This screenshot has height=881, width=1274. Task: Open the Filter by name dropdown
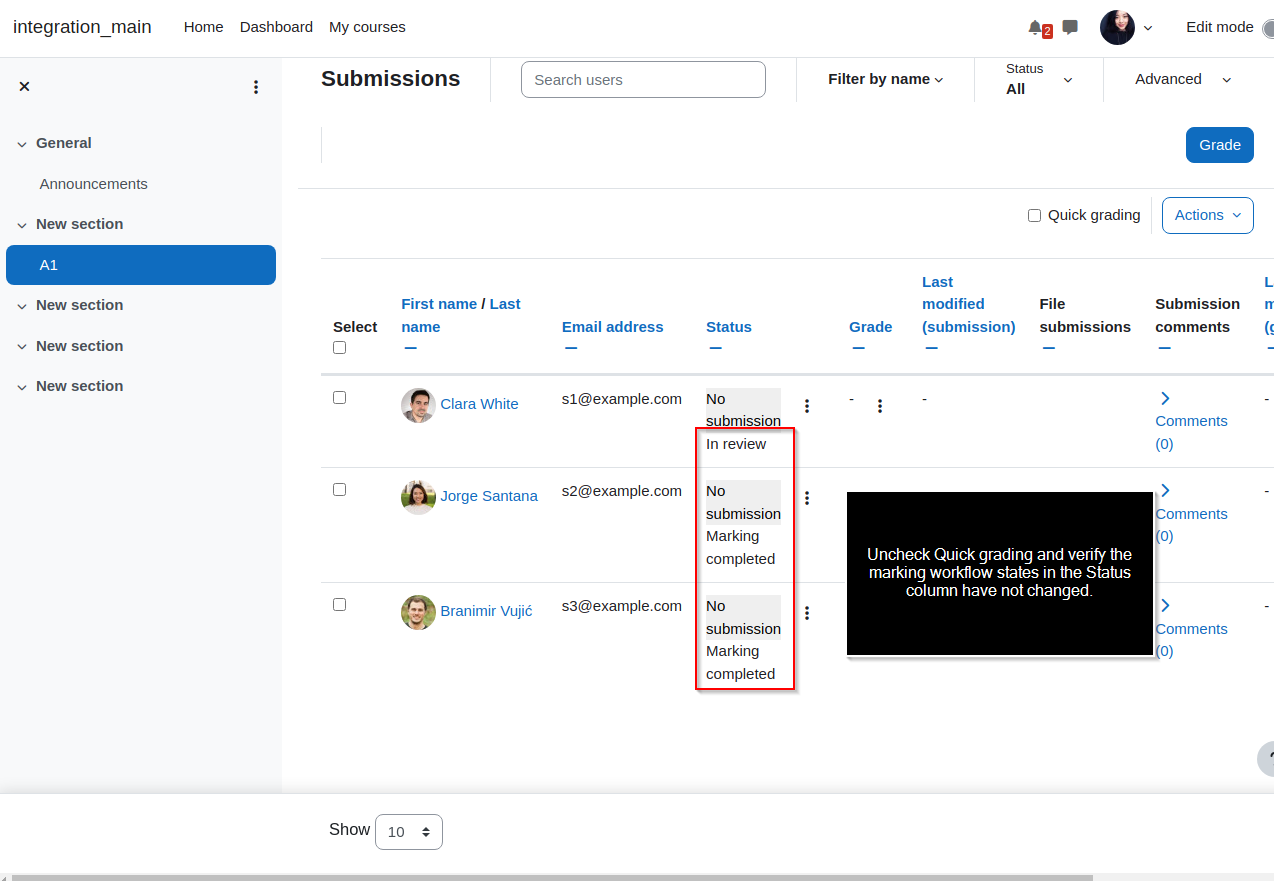click(886, 79)
